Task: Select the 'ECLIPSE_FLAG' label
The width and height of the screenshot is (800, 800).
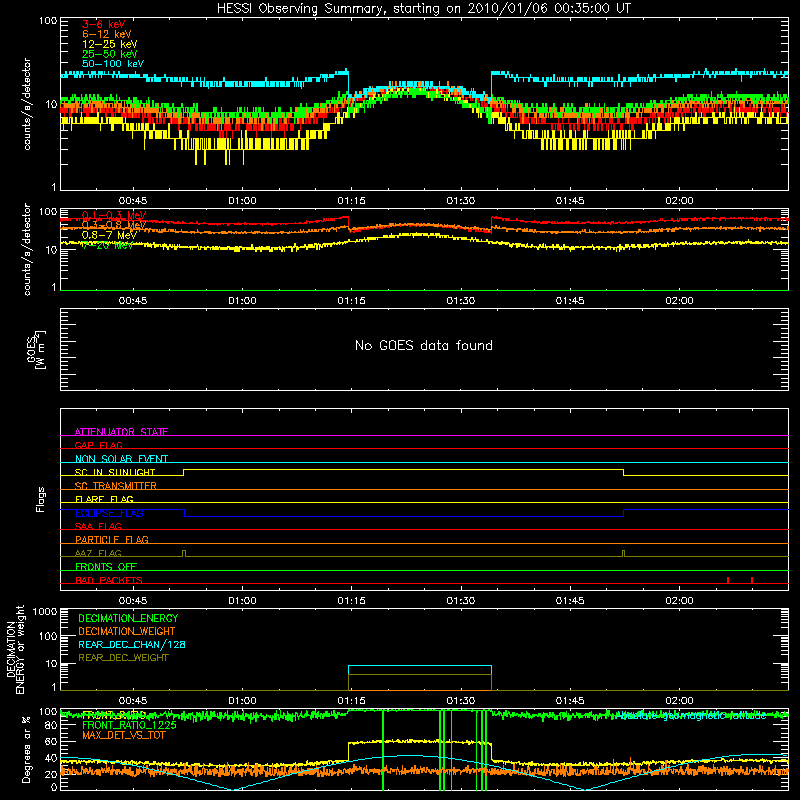Action: coord(109,513)
